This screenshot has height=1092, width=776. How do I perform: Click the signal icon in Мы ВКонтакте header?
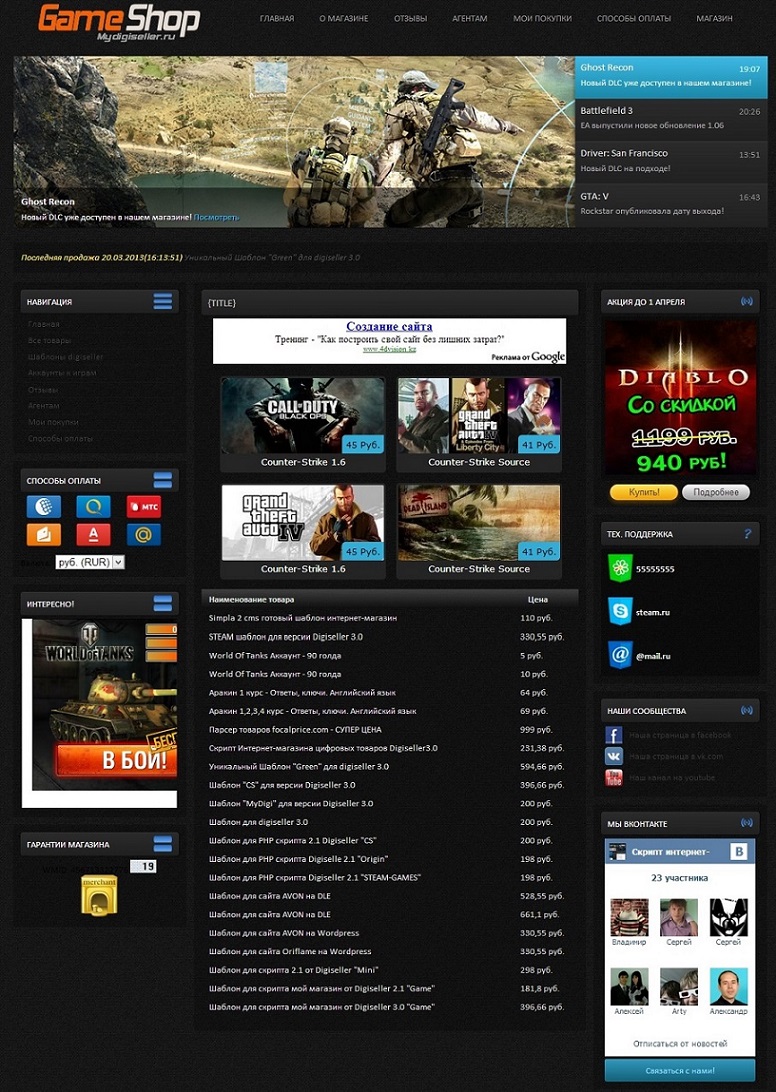[747, 823]
